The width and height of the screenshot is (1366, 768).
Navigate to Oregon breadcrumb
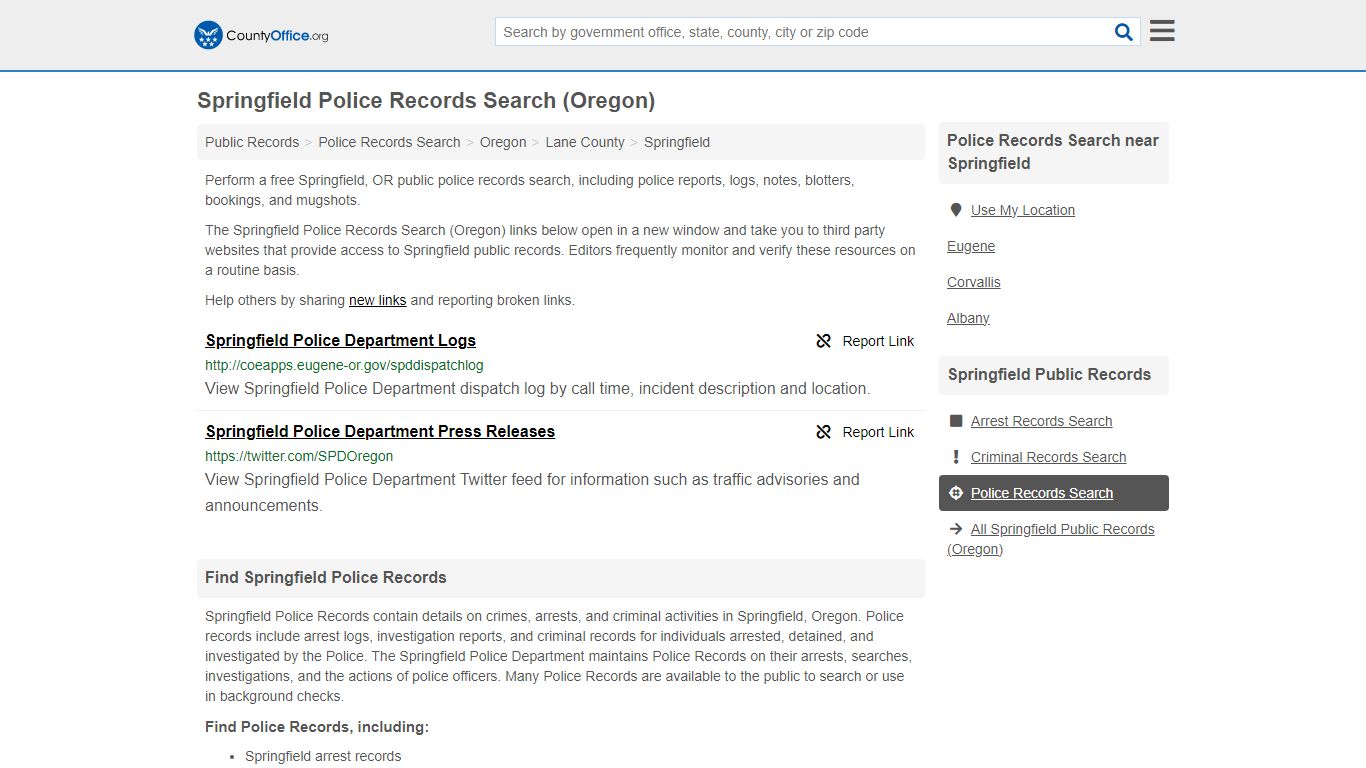coord(503,142)
